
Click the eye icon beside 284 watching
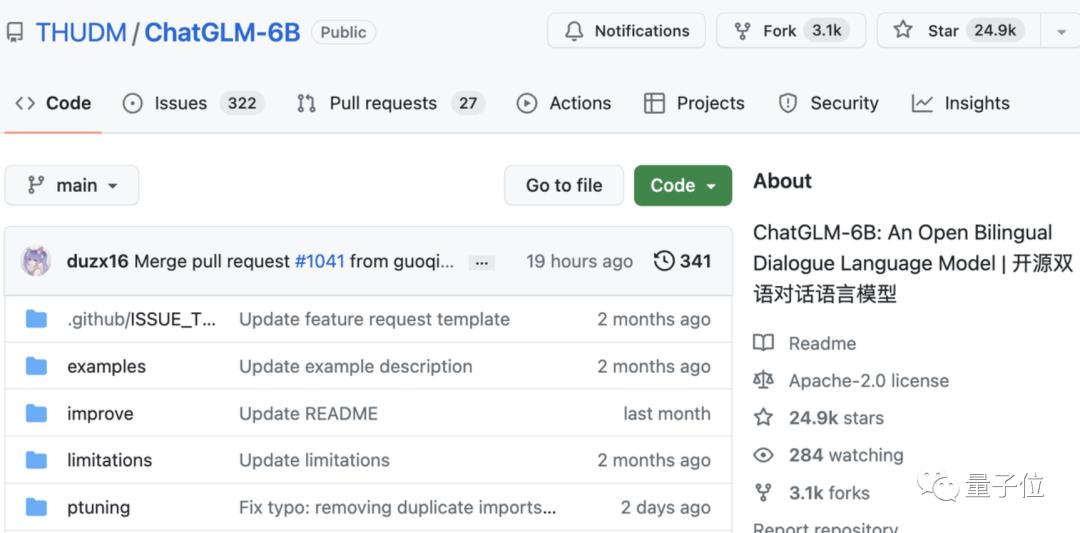(x=763, y=455)
